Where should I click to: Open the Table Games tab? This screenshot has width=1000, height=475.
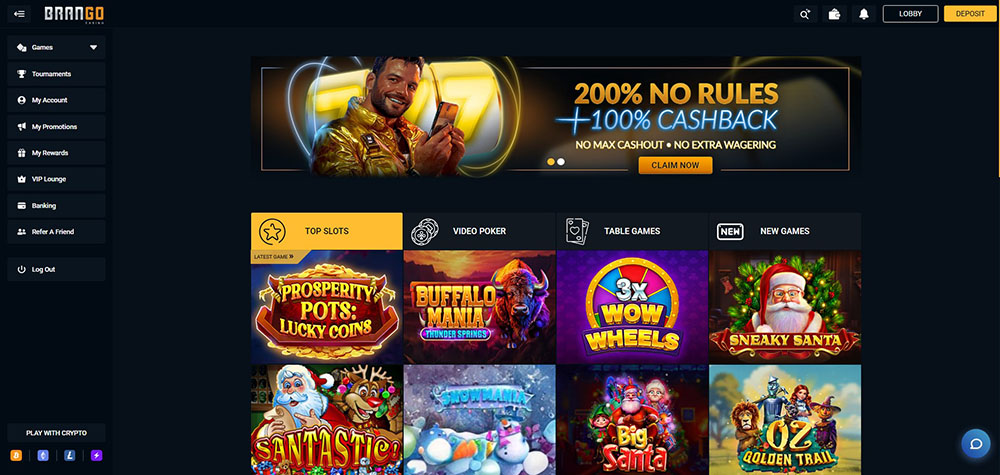(632, 231)
